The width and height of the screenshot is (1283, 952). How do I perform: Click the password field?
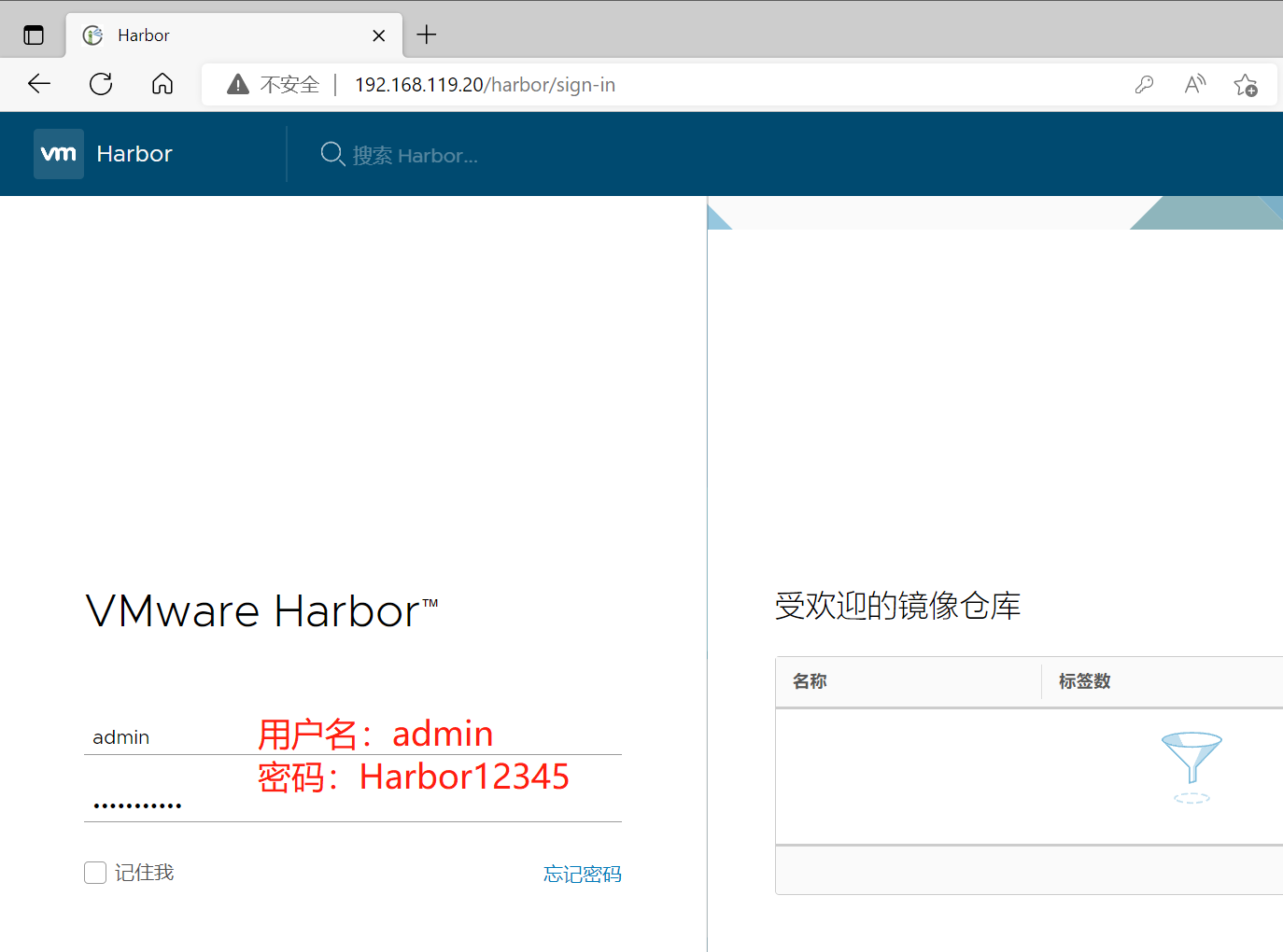pos(353,804)
